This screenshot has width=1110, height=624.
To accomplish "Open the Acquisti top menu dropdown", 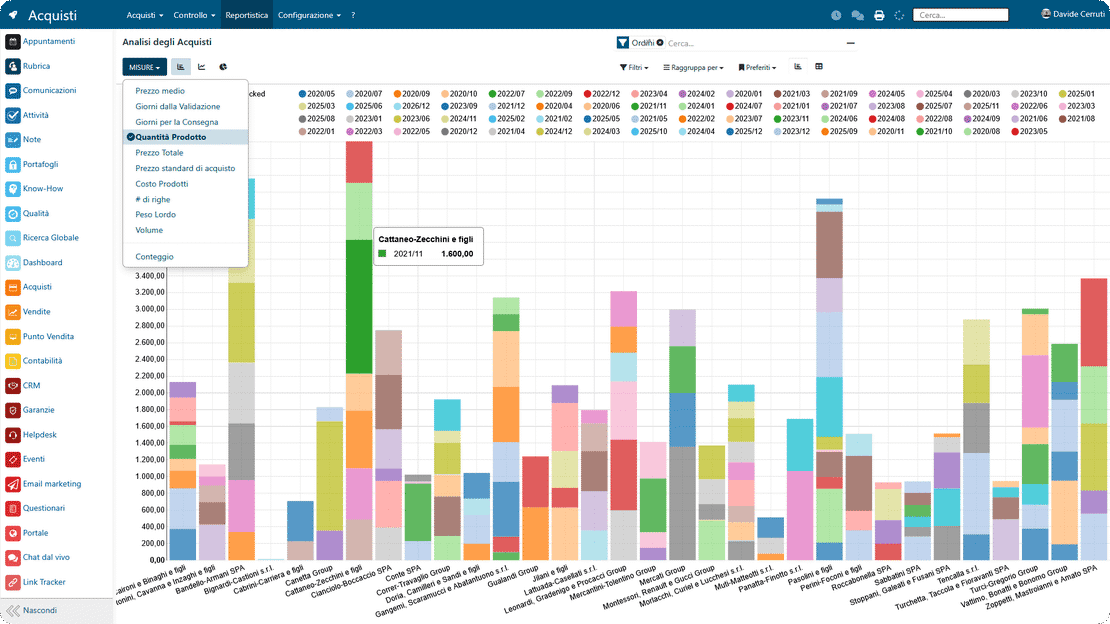I will (x=144, y=15).
